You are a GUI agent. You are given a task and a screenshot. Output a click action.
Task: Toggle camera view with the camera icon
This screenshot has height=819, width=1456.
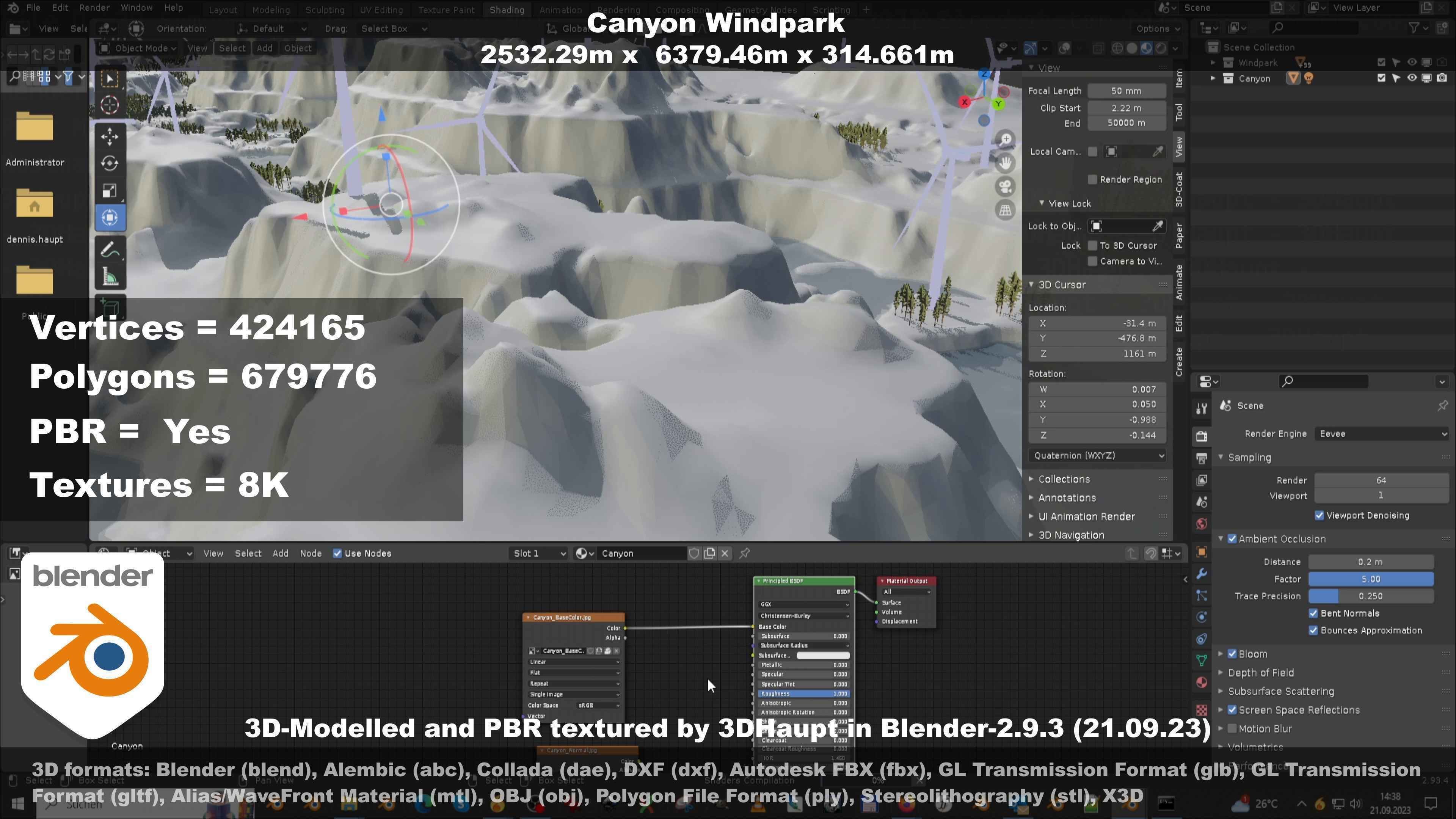1005,187
